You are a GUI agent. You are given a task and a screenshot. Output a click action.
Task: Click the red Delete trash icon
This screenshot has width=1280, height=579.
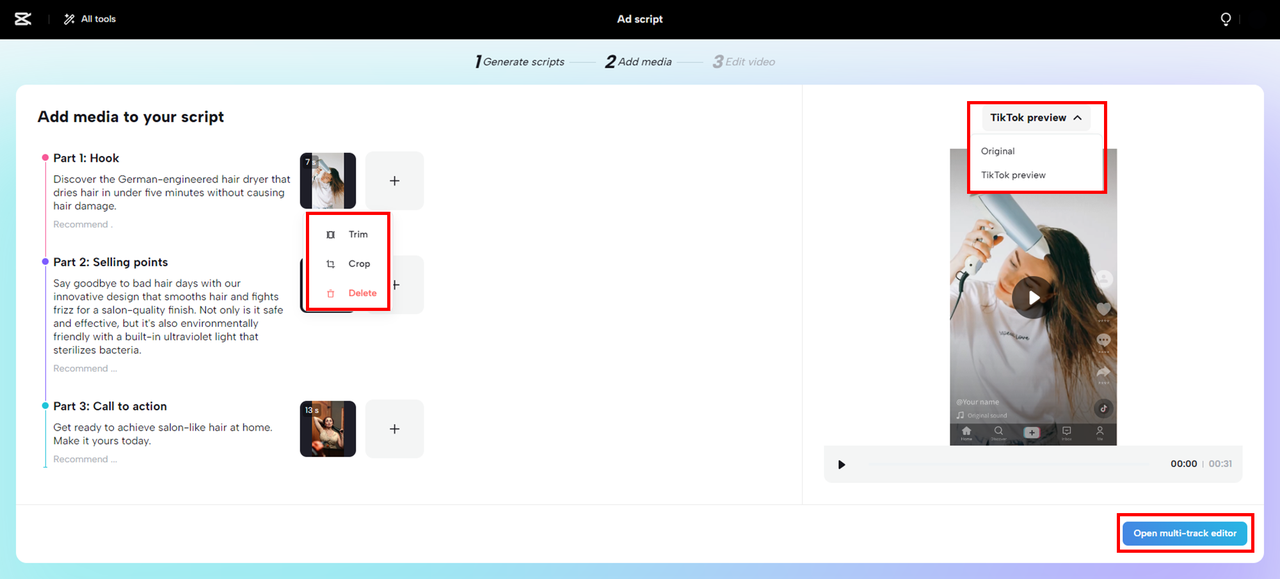point(331,293)
